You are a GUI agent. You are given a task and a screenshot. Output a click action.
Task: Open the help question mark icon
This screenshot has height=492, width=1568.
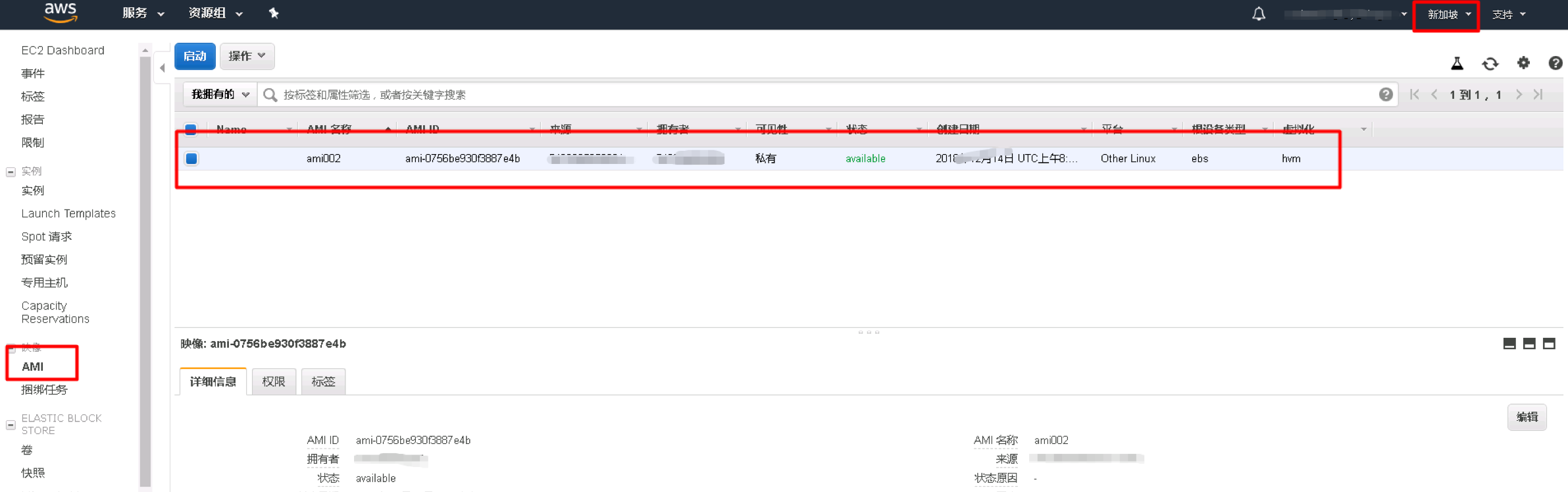pyautogui.click(x=1555, y=63)
